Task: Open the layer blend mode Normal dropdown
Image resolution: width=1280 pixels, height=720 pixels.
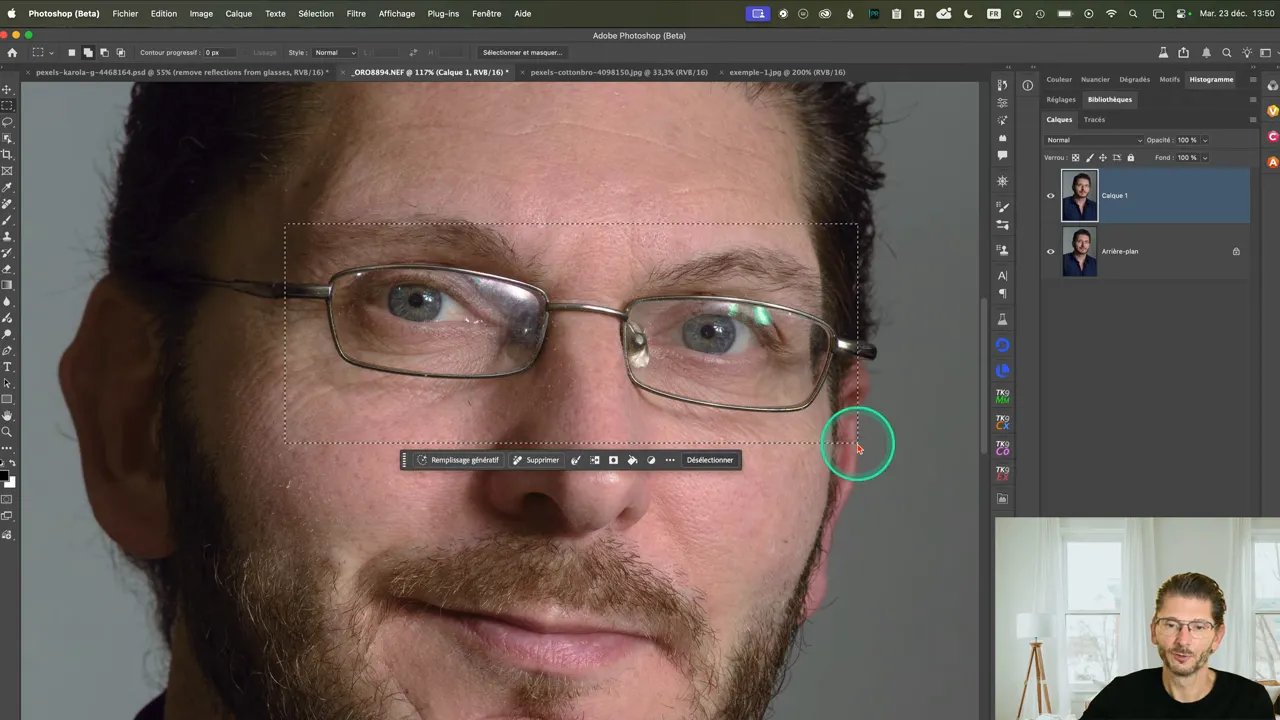Action: coord(1093,140)
